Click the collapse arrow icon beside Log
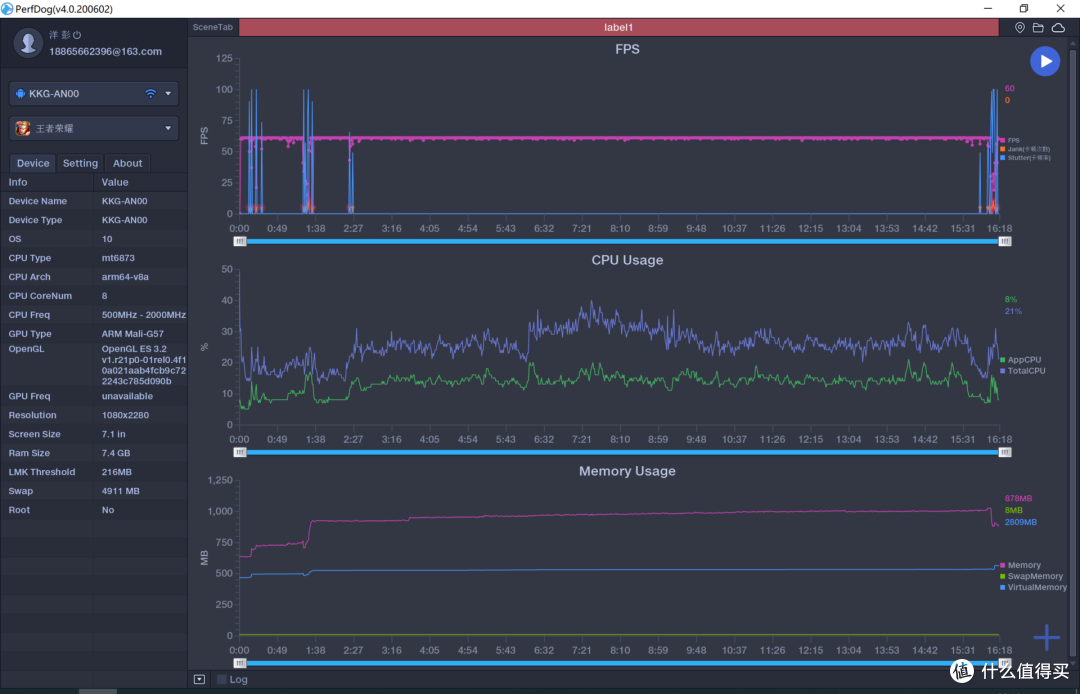1080x694 pixels. [x=199, y=680]
